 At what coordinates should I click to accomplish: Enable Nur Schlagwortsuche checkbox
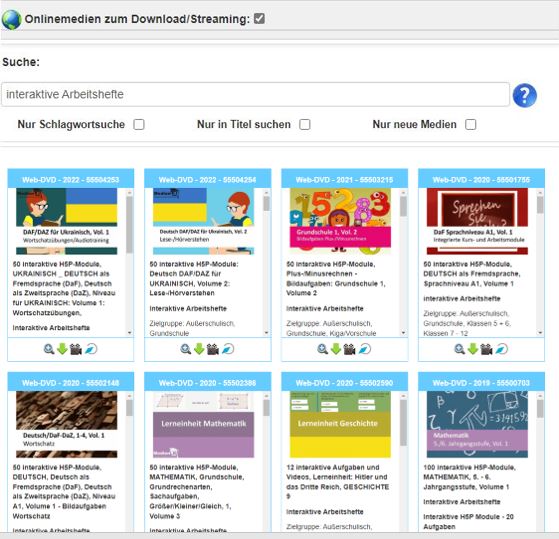pyautogui.click(x=139, y=124)
